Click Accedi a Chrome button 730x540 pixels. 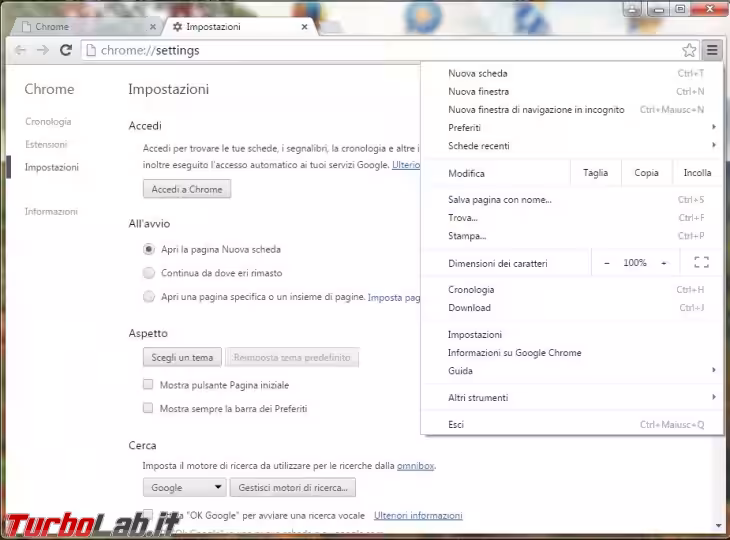tap(187, 189)
